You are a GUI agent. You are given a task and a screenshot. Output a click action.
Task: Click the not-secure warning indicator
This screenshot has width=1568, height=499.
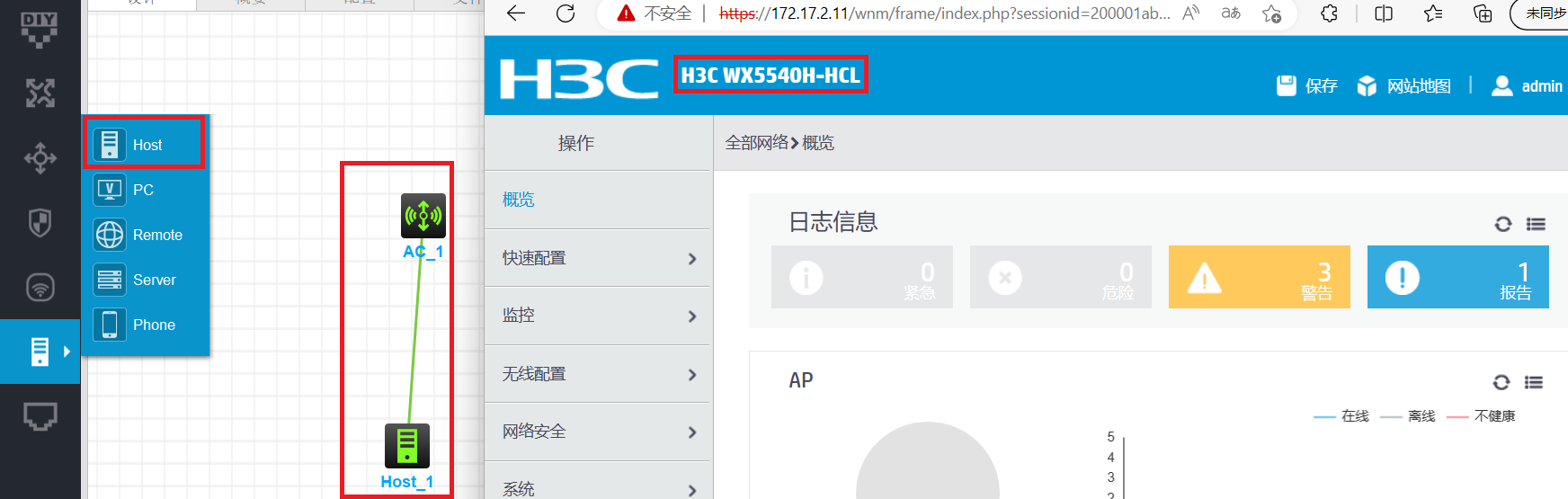pos(654,13)
